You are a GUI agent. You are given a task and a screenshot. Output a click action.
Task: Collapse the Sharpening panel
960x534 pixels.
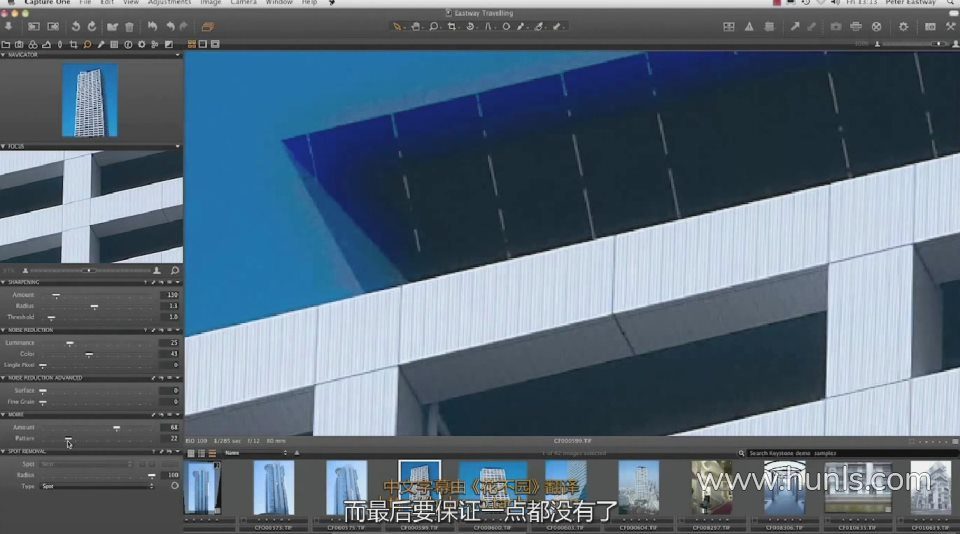coord(3,282)
